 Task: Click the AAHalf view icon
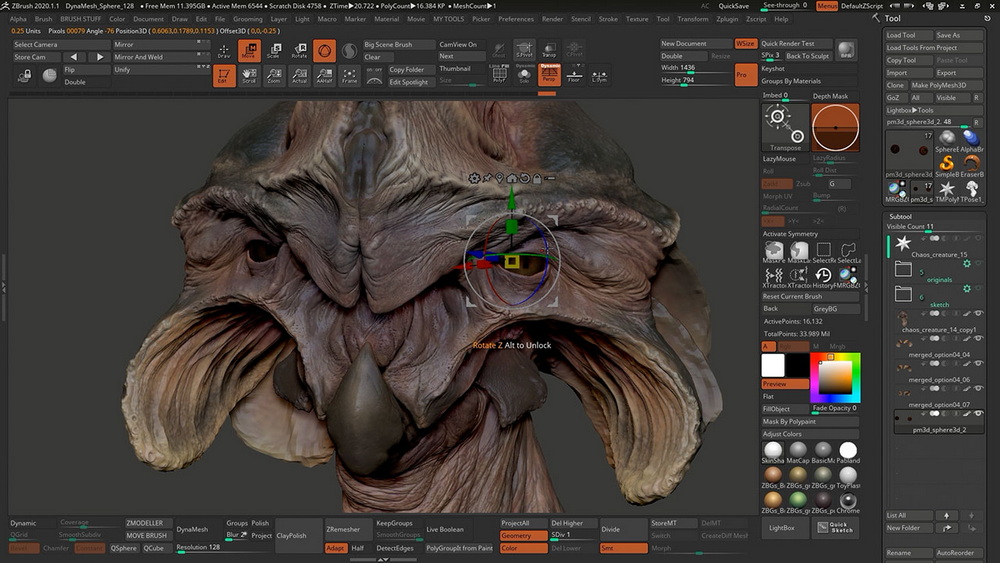[324, 76]
